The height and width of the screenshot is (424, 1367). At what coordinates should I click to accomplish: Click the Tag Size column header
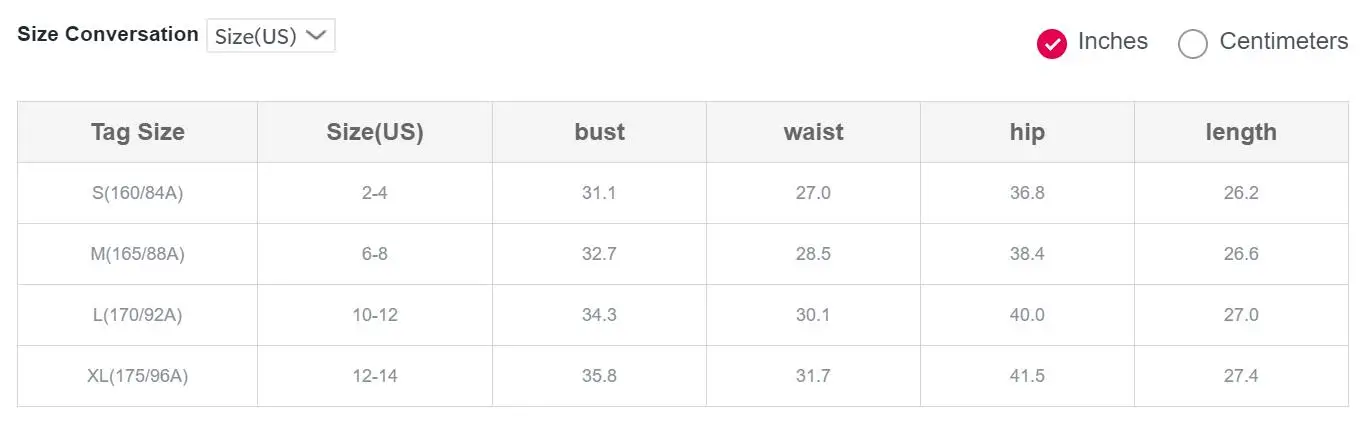coord(138,132)
